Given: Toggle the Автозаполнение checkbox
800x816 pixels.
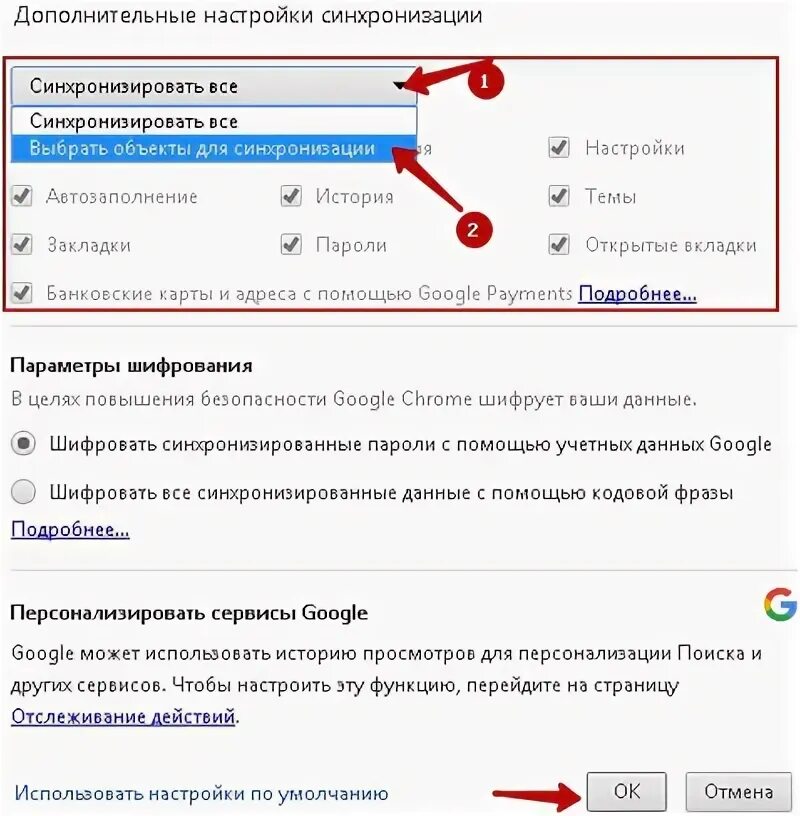Looking at the screenshot, I should (x=22, y=196).
